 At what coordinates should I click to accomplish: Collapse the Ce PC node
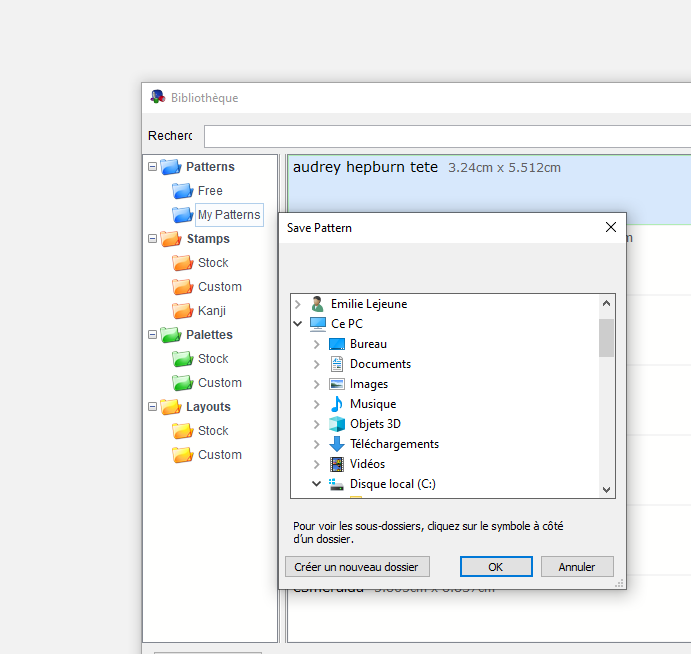coord(297,324)
